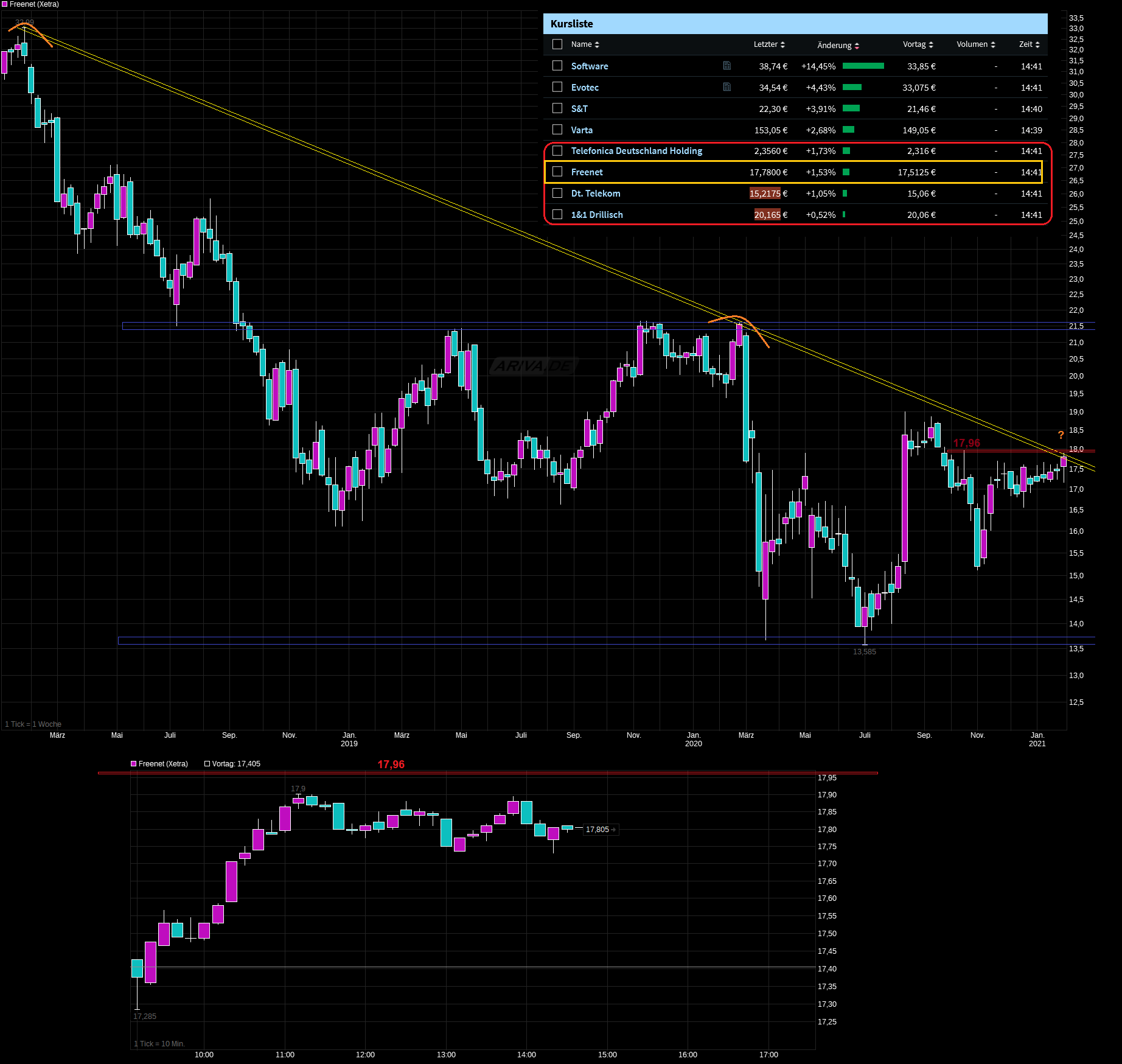Click the S&T change value +3,91%
The height and width of the screenshot is (1064, 1122).
[x=821, y=109]
